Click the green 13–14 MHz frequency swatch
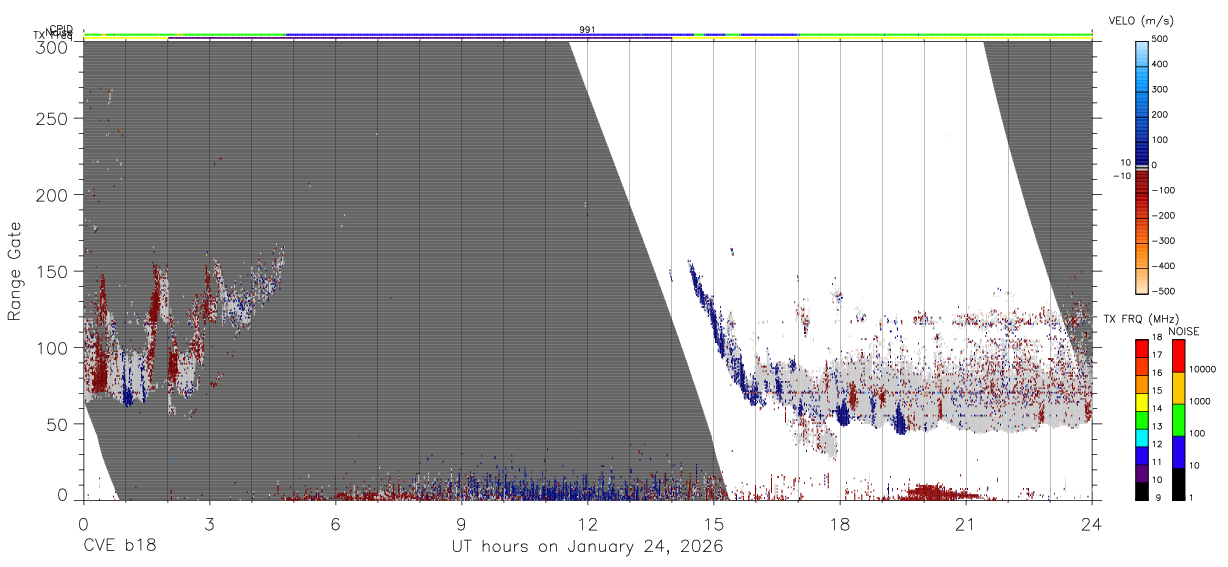1228x567 pixels. pyautogui.click(x=1142, y=419)
